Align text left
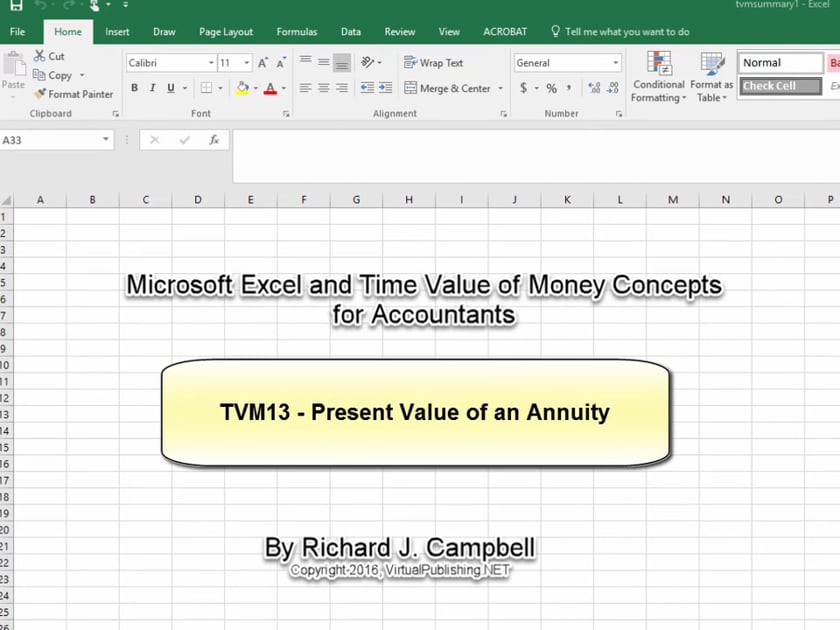This screenshot has height=630, width=840. (x=305, y=88)
